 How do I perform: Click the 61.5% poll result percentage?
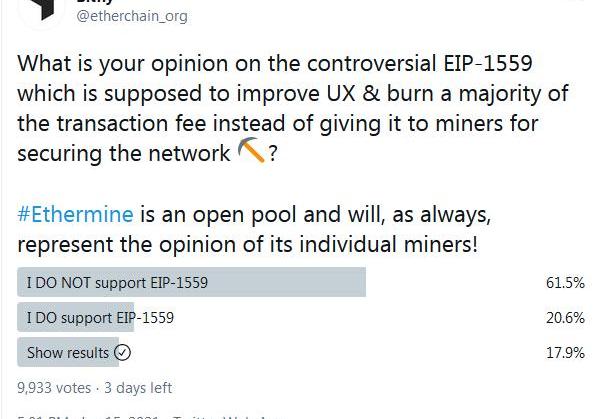click(565, 283)
